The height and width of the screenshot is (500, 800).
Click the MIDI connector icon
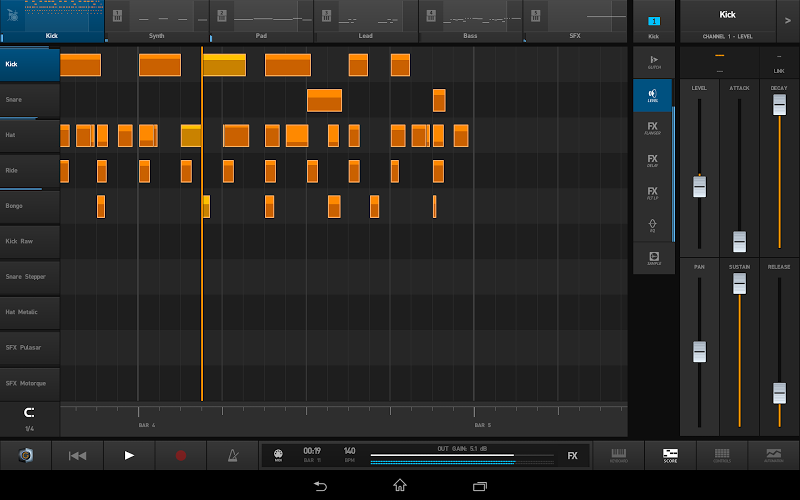(x=278, y=454)
